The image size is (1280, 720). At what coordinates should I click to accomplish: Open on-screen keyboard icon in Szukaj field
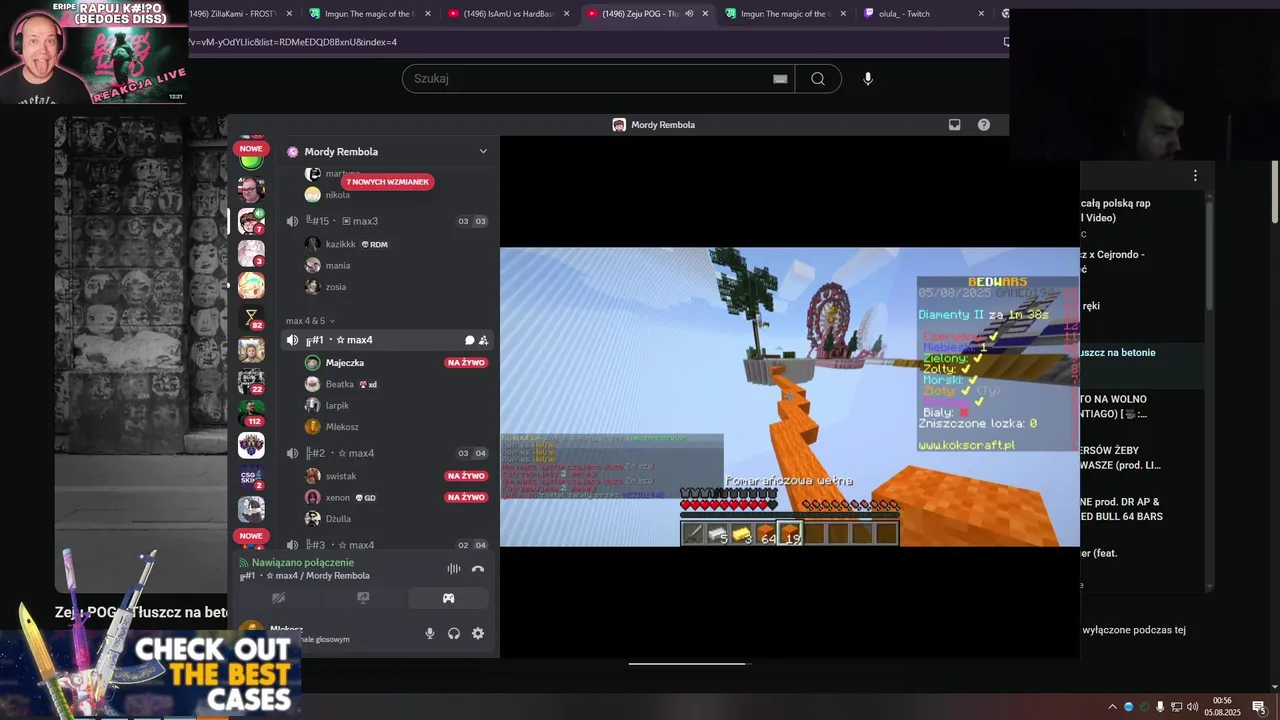(x=780, y=79)
